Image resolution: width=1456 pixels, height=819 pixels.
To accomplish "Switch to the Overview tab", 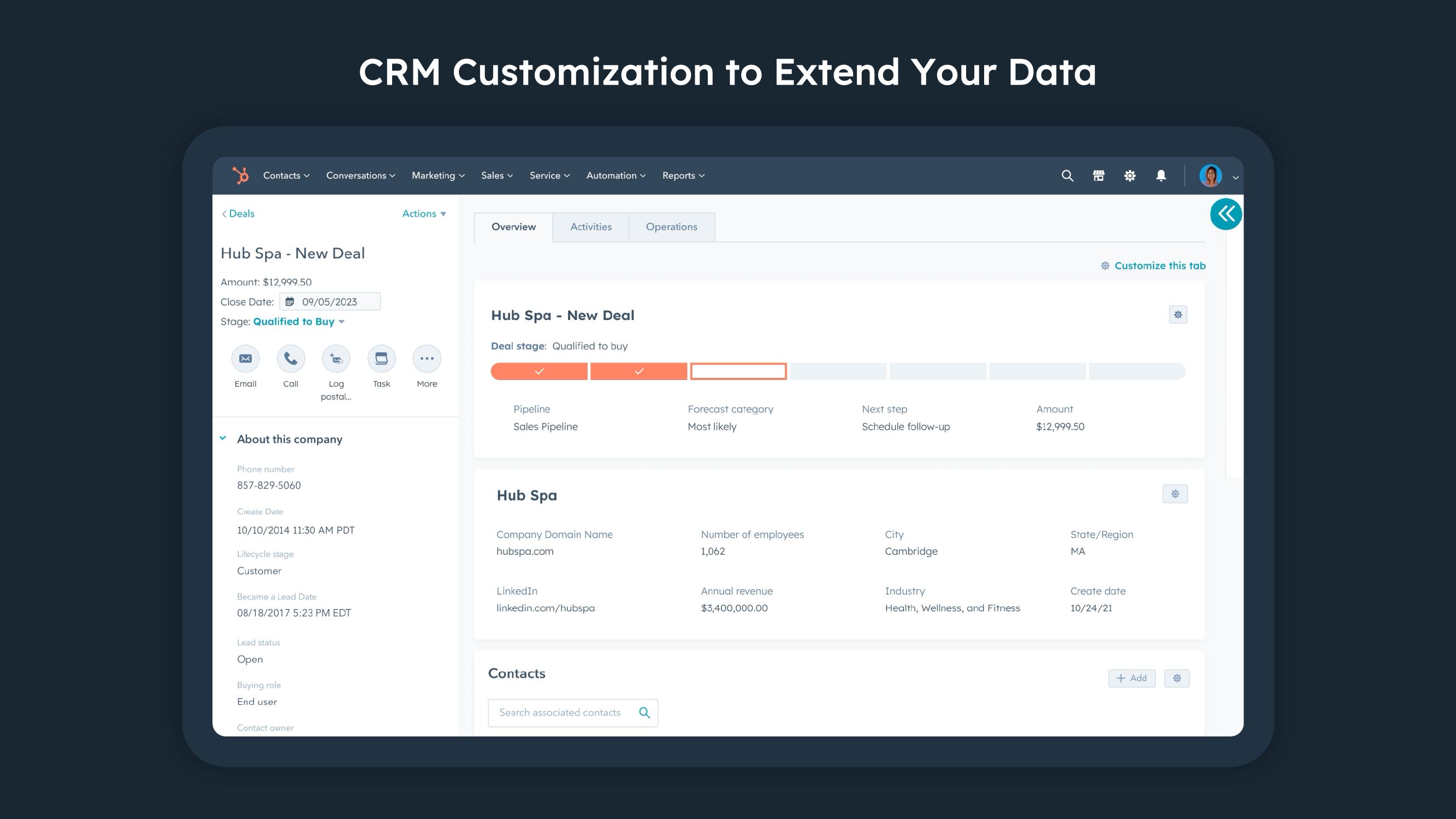I will click(513, 227).
